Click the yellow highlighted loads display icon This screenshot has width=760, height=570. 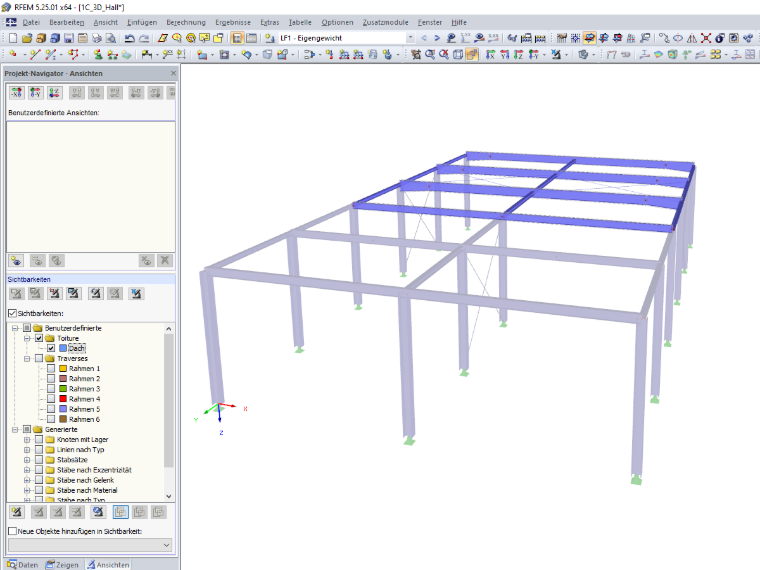pyautogui.click(x=589, y=38)
